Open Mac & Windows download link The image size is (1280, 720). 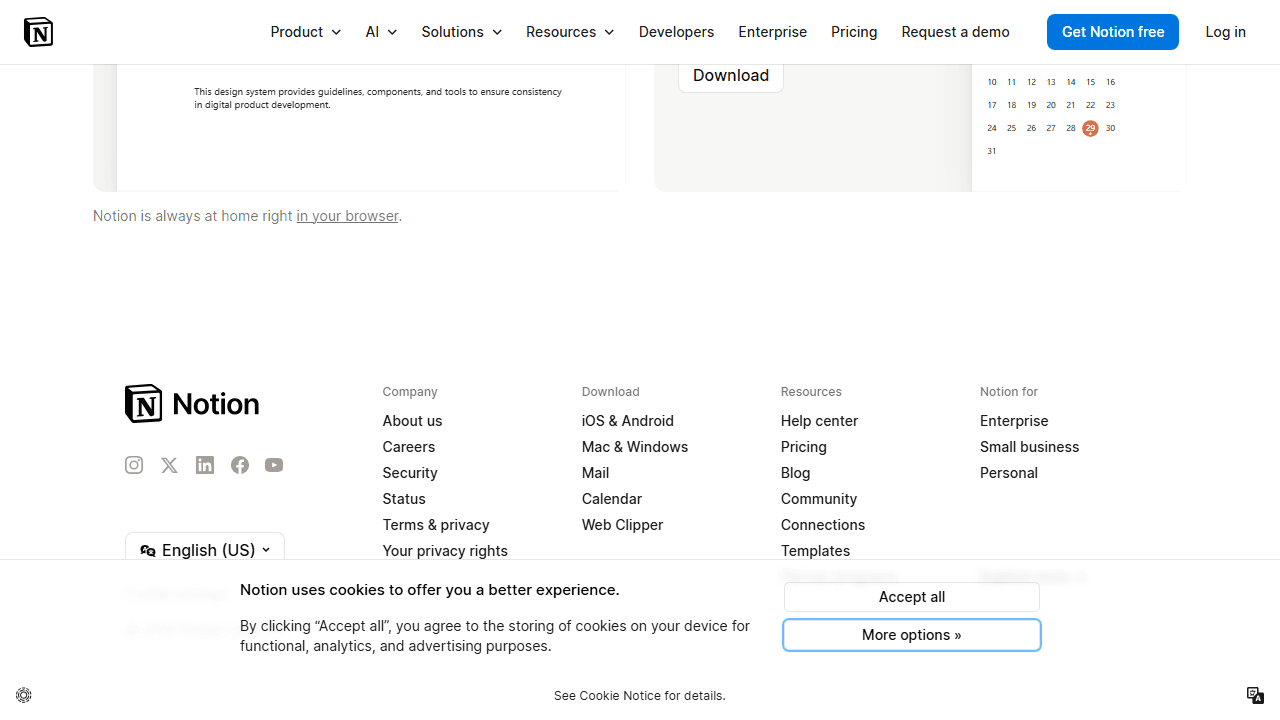pyautogui.click(x=635, y=447)
